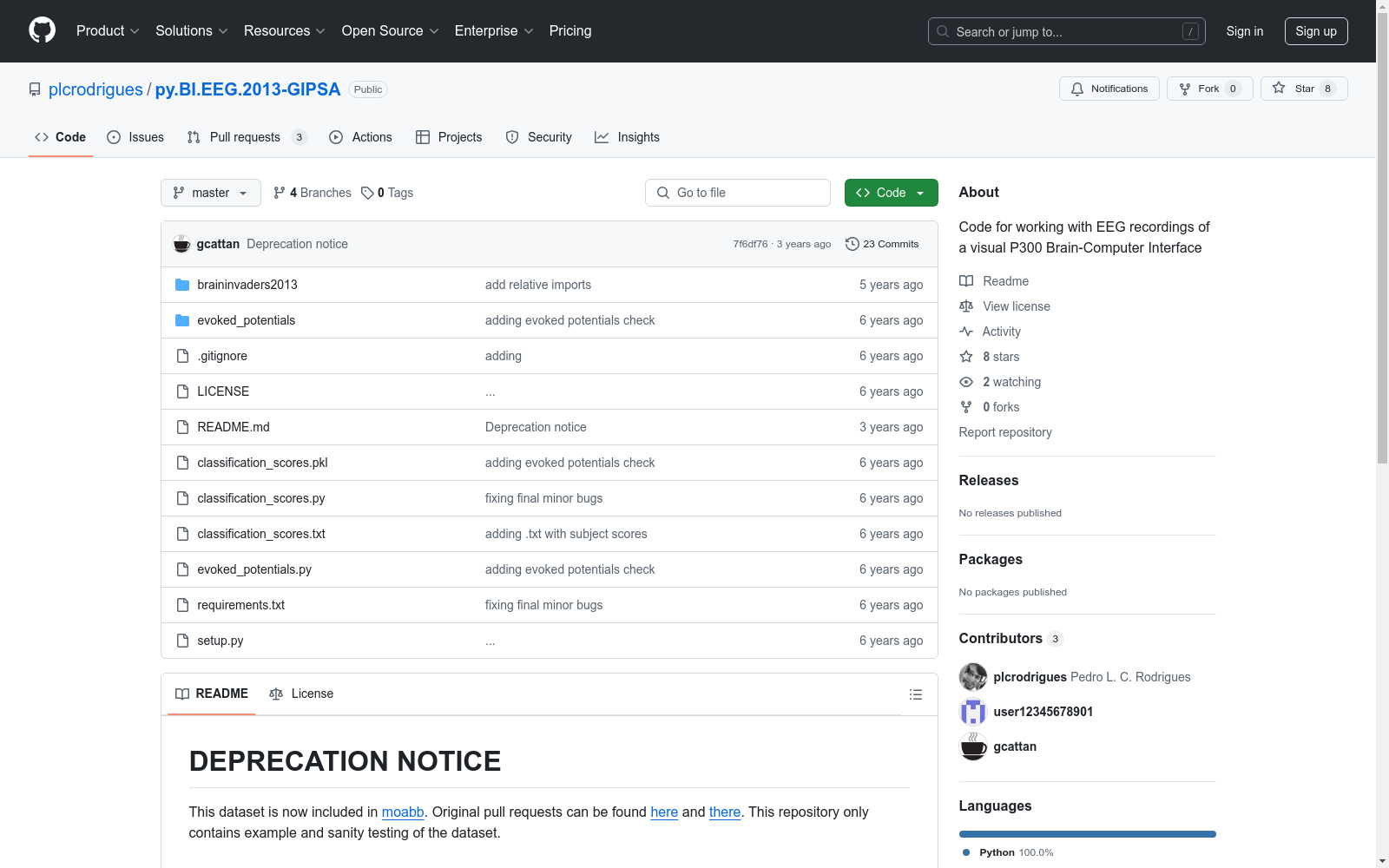The height and width of the screenshot is (868, 1389).
Task: Click the scale icon beside View license
Action: (x=966, y=306)
